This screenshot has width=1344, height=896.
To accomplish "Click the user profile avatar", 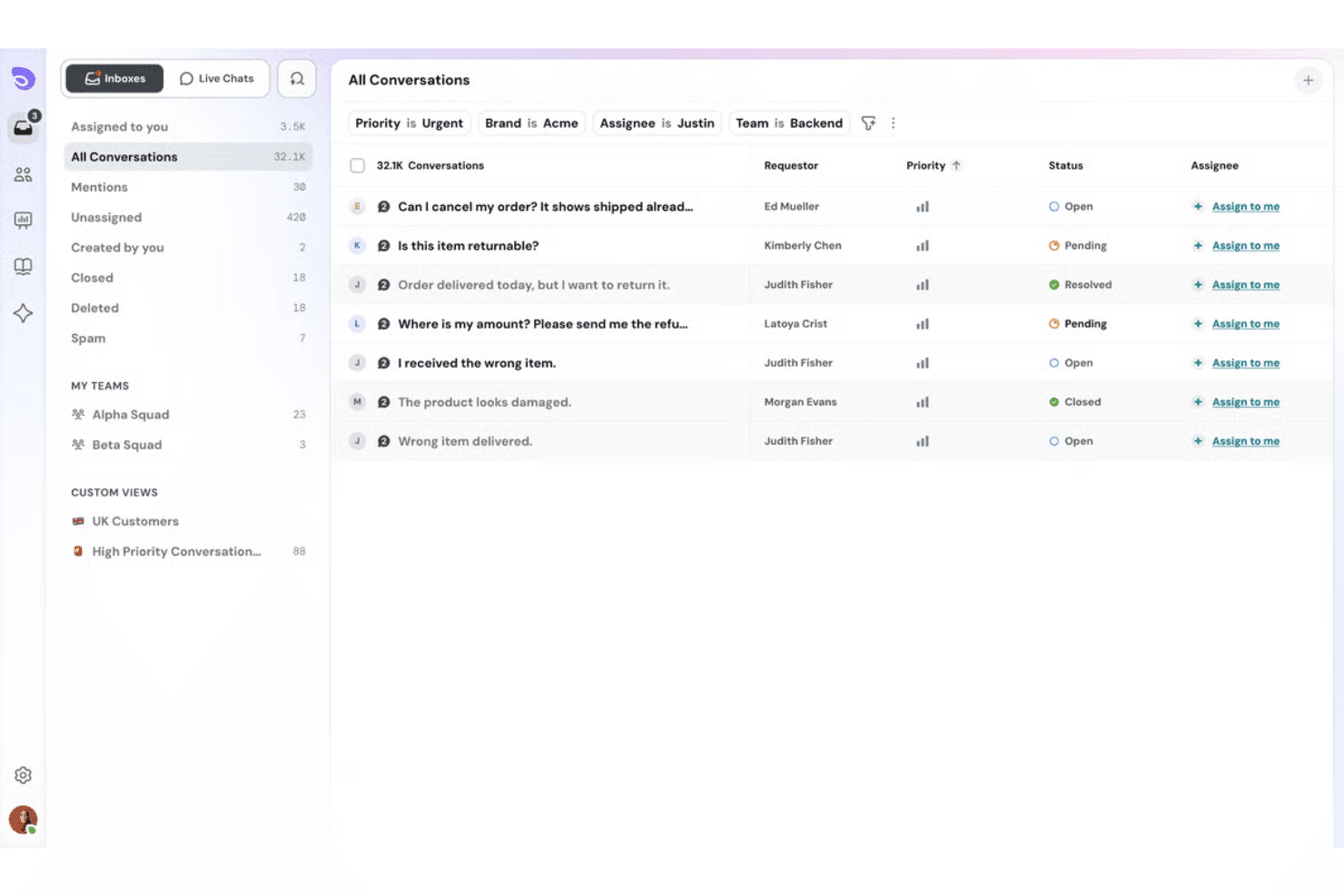I will 24,820.
